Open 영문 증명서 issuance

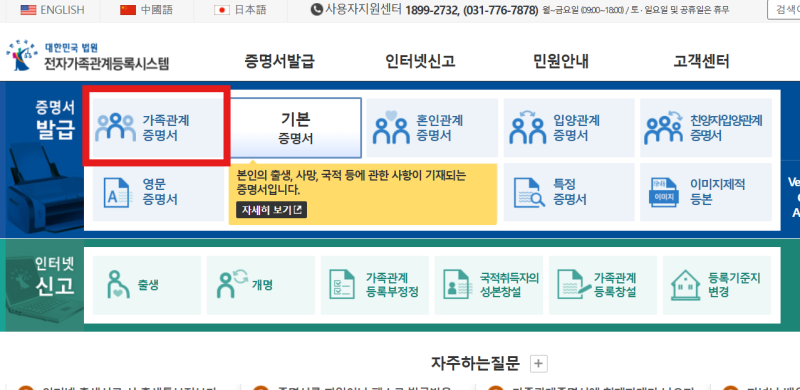(158, 192)
